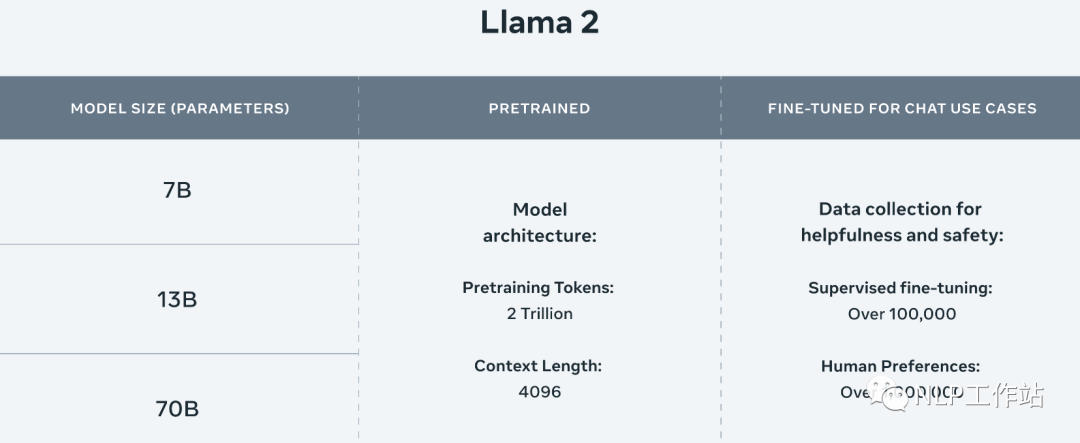Click the 4096 context length value
The height and width of the screenshot is (443, 1080).
click(539, 391)
